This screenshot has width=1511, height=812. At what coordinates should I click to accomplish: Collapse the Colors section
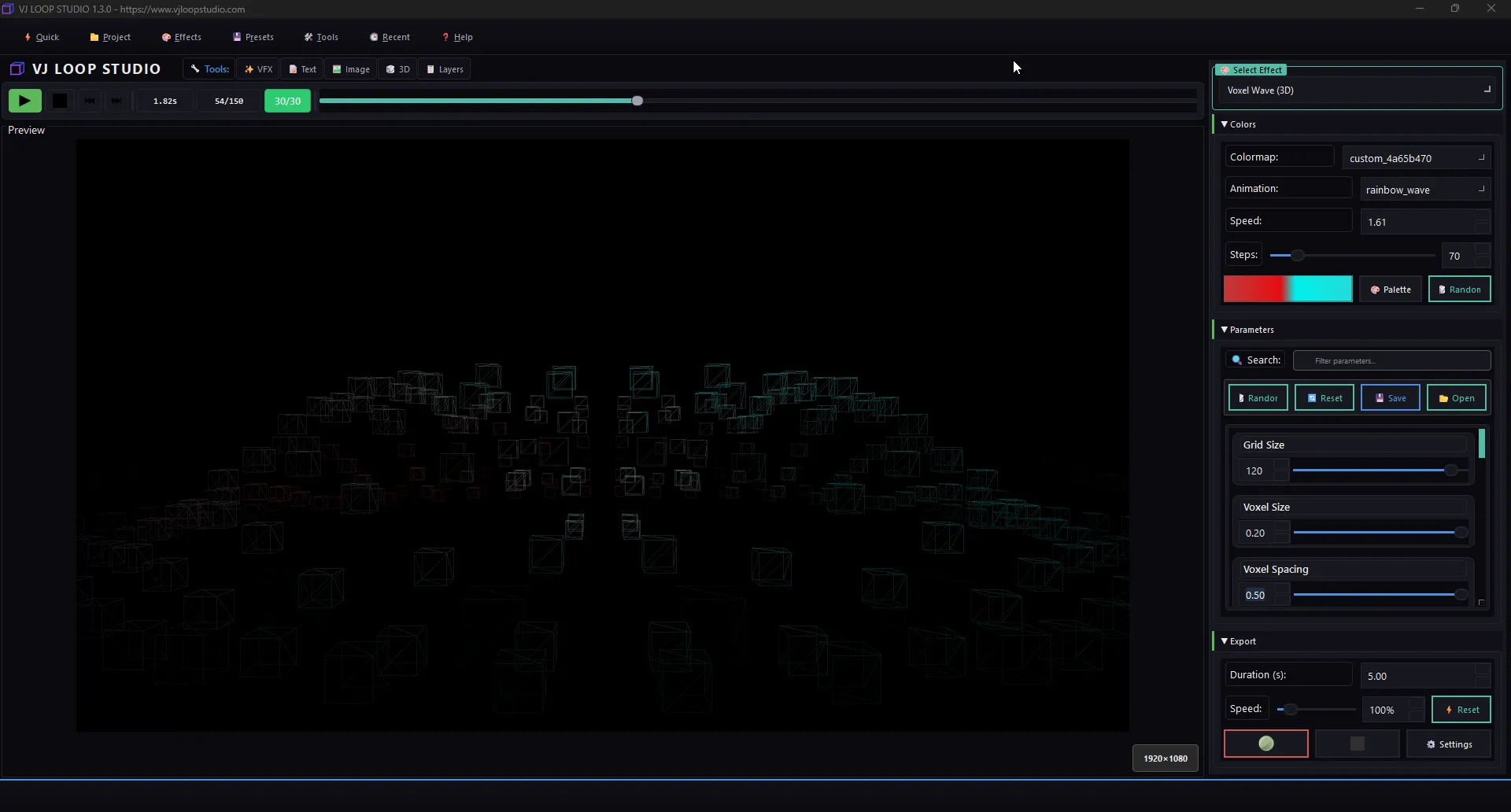point(1237,124)
